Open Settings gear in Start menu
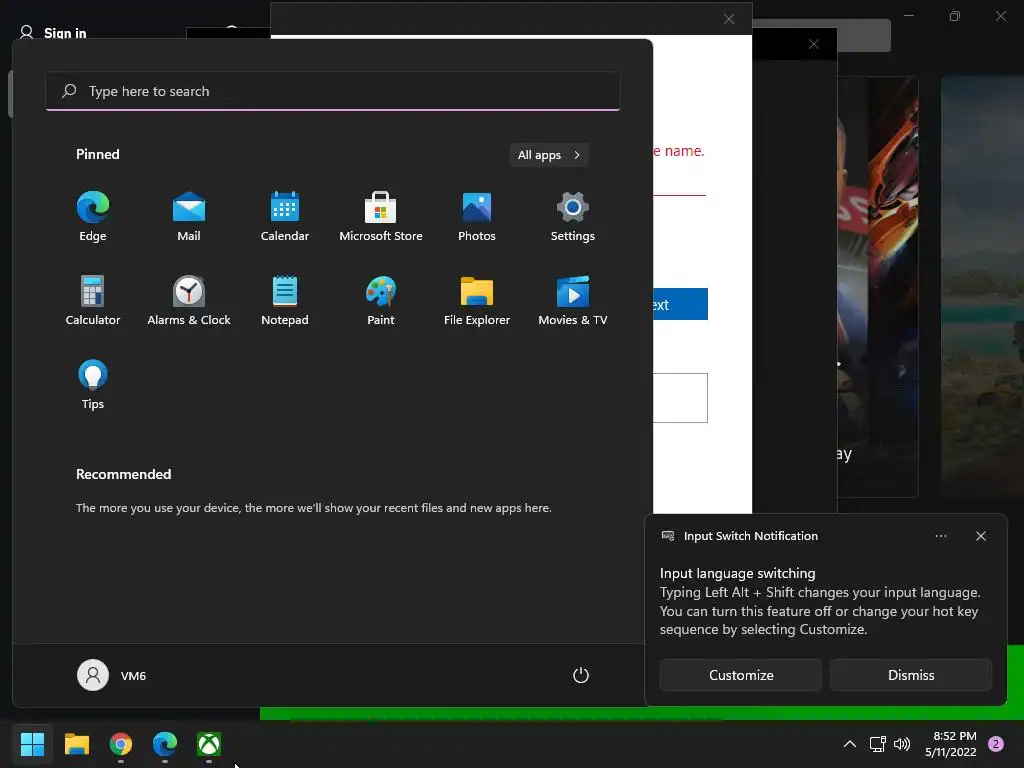This screenshot has width=1024, height=768. tap(573, 217)
